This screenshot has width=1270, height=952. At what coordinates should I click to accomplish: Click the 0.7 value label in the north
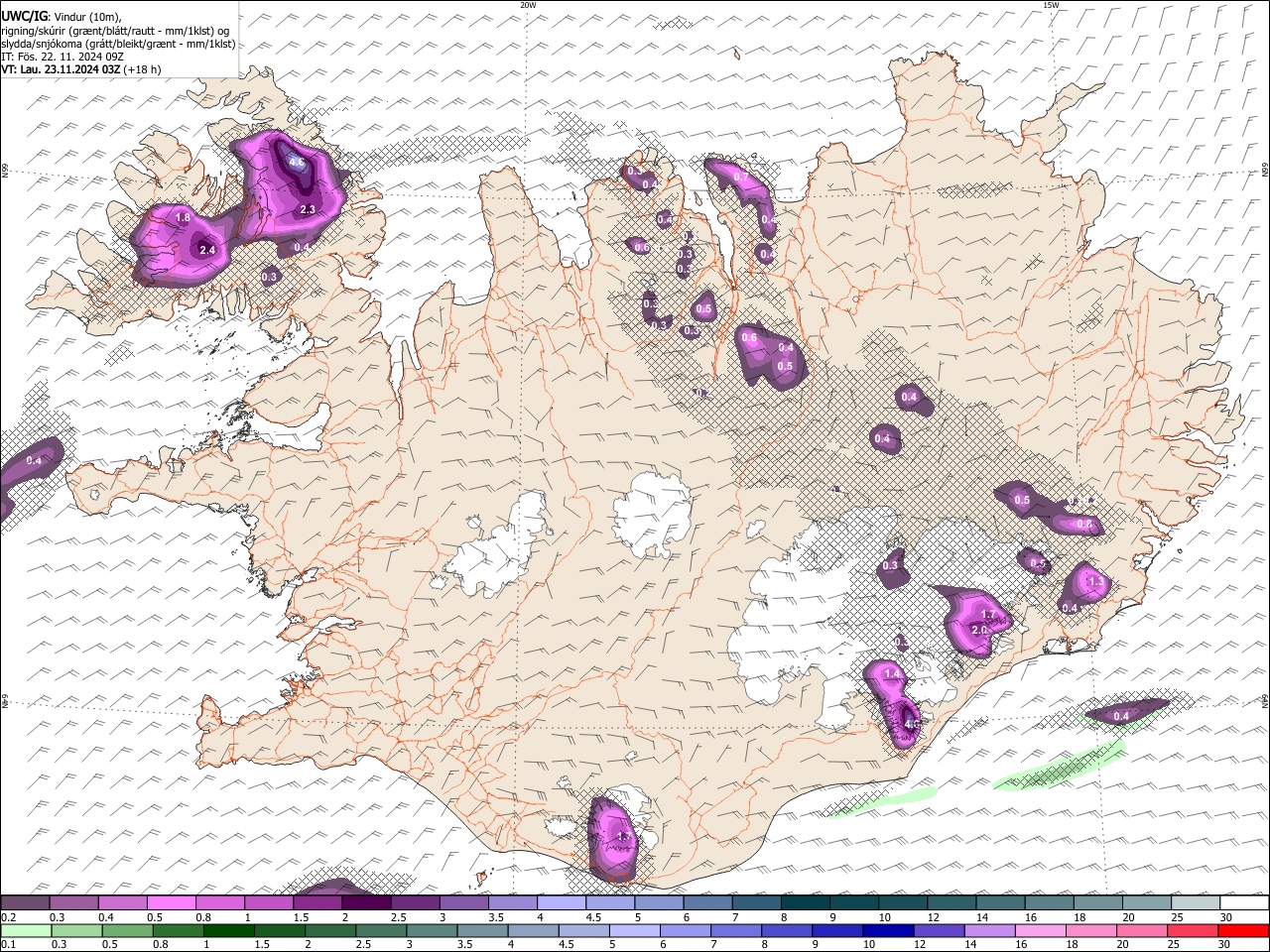[x=740, y=177]
